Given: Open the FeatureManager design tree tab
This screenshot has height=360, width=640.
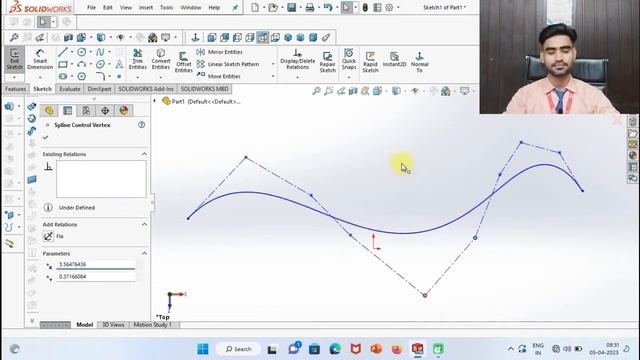Looking at the screenshot, I should 49,111.
